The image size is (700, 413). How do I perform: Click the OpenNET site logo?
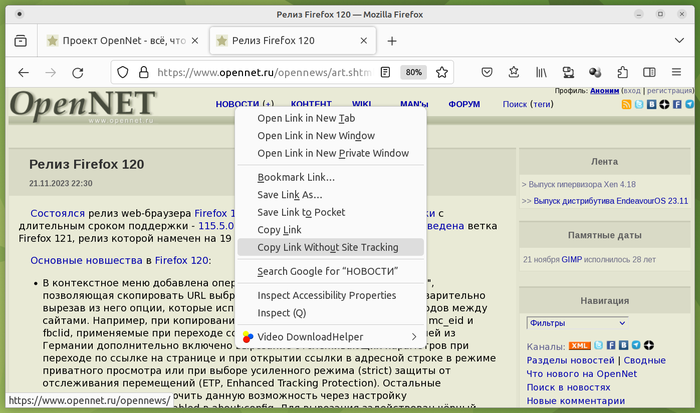coord(83,106)
